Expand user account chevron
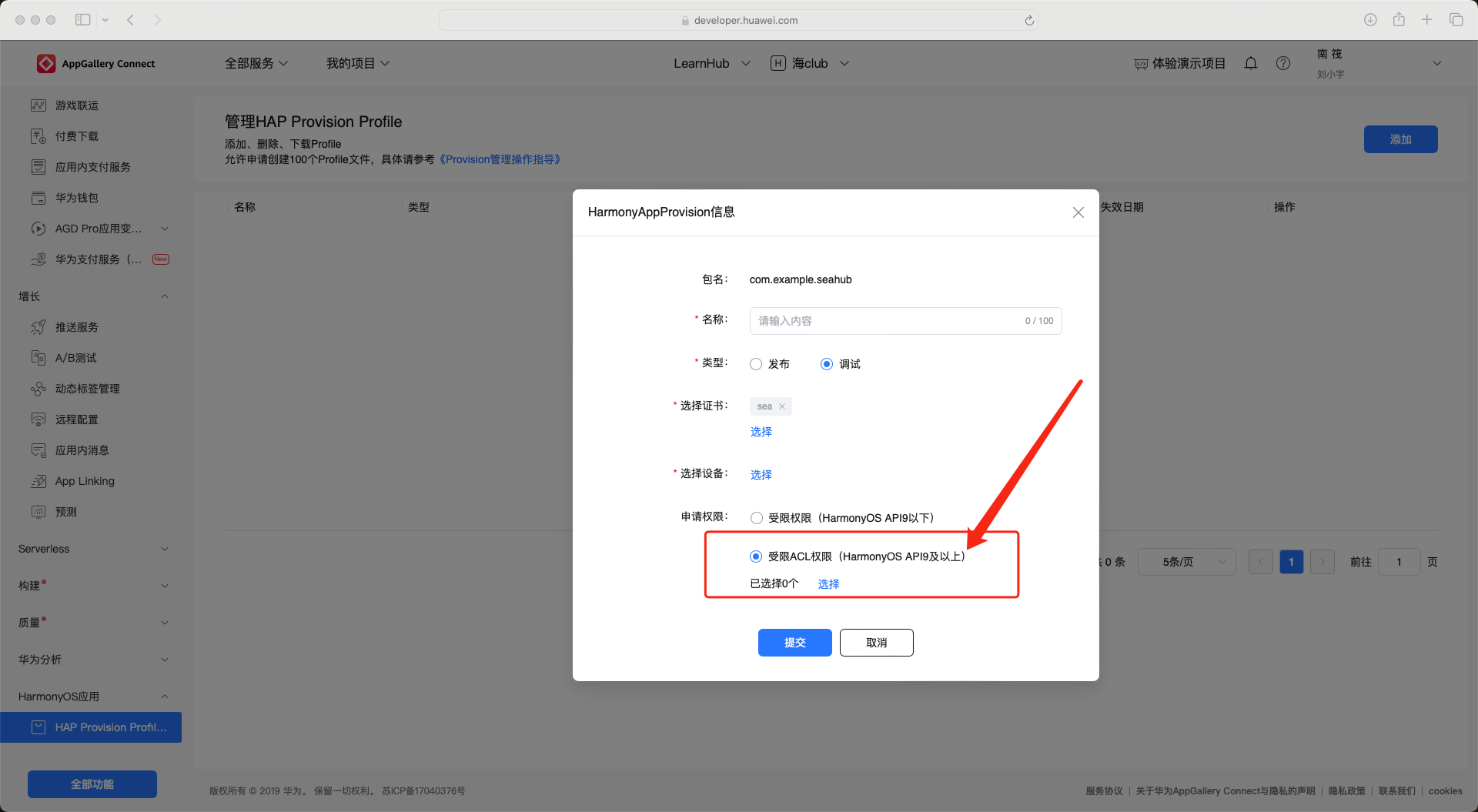The width and height of the screenshot is (1478, 812). [1437, 63]
